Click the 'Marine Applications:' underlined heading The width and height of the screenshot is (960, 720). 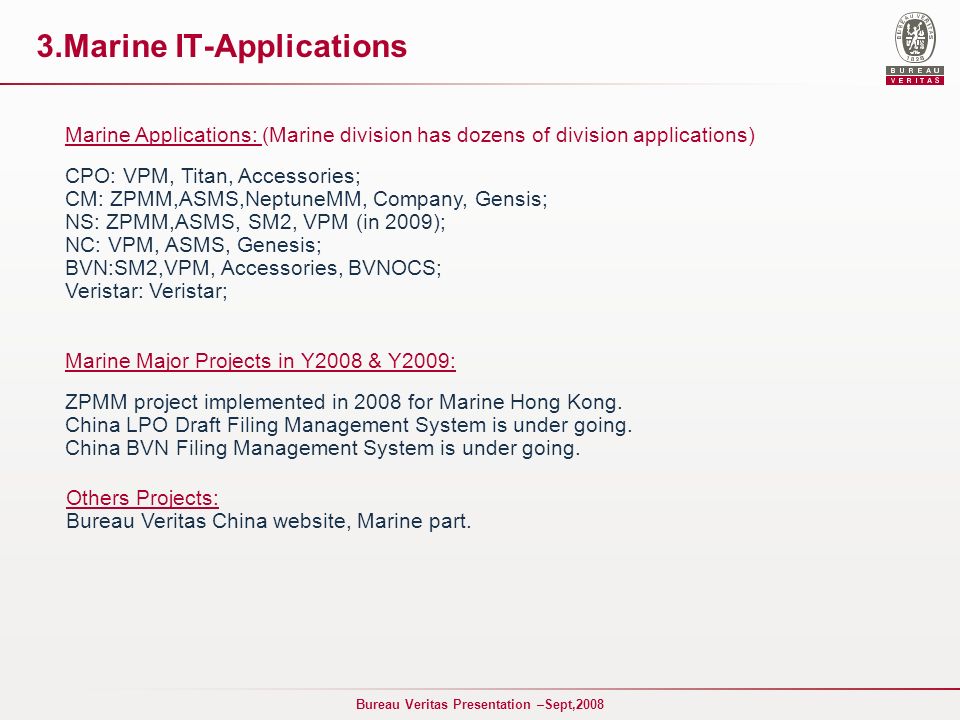163,135
